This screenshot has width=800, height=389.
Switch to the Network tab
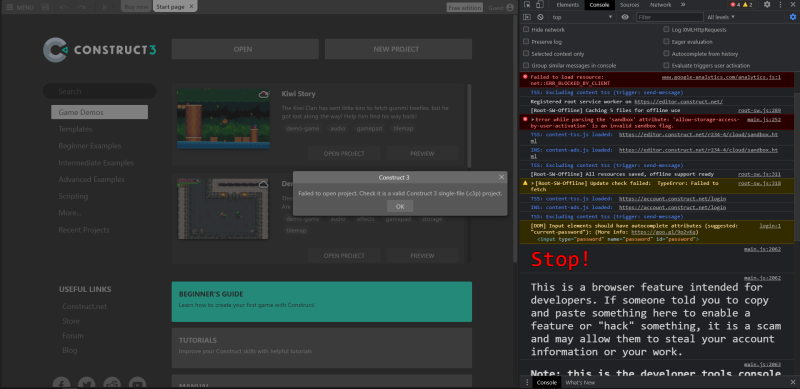tap(660, 5)
